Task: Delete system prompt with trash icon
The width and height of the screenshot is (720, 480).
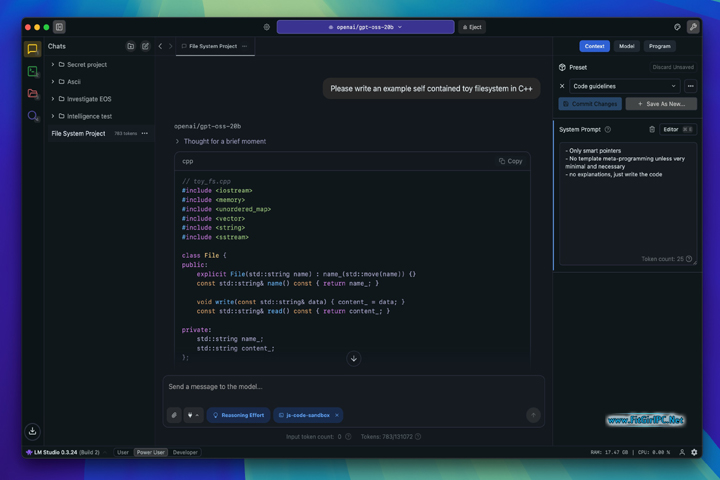Action: click(652, 129)
